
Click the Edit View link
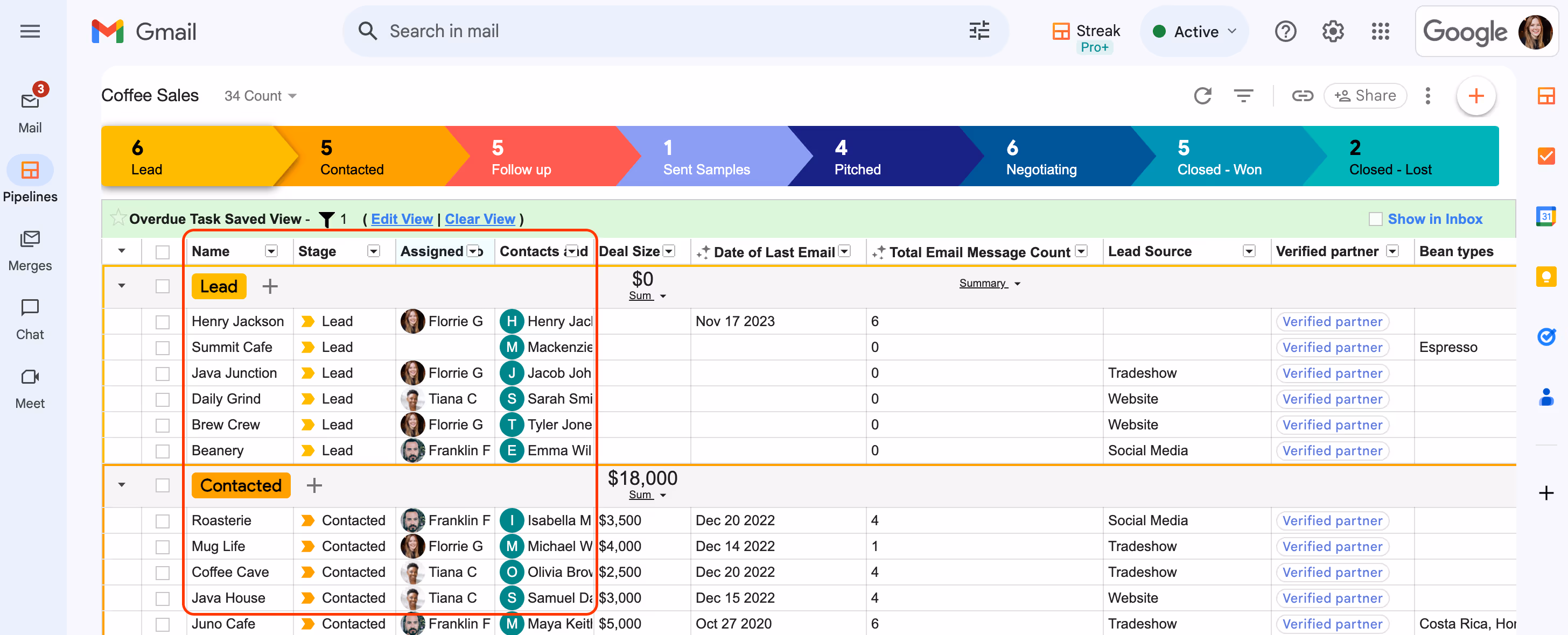tap(402, 219)
